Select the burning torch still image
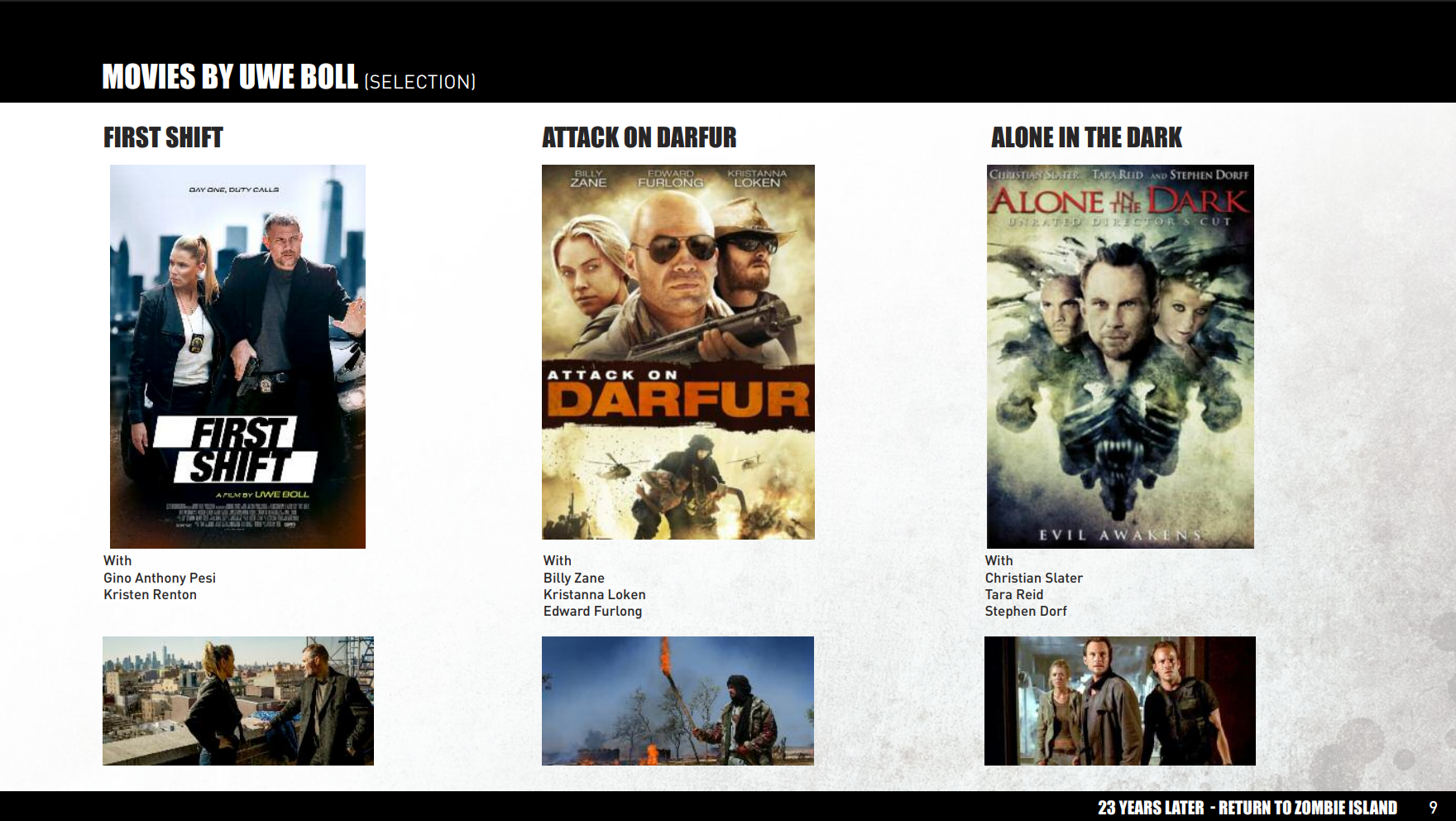 tap(678, 700)
